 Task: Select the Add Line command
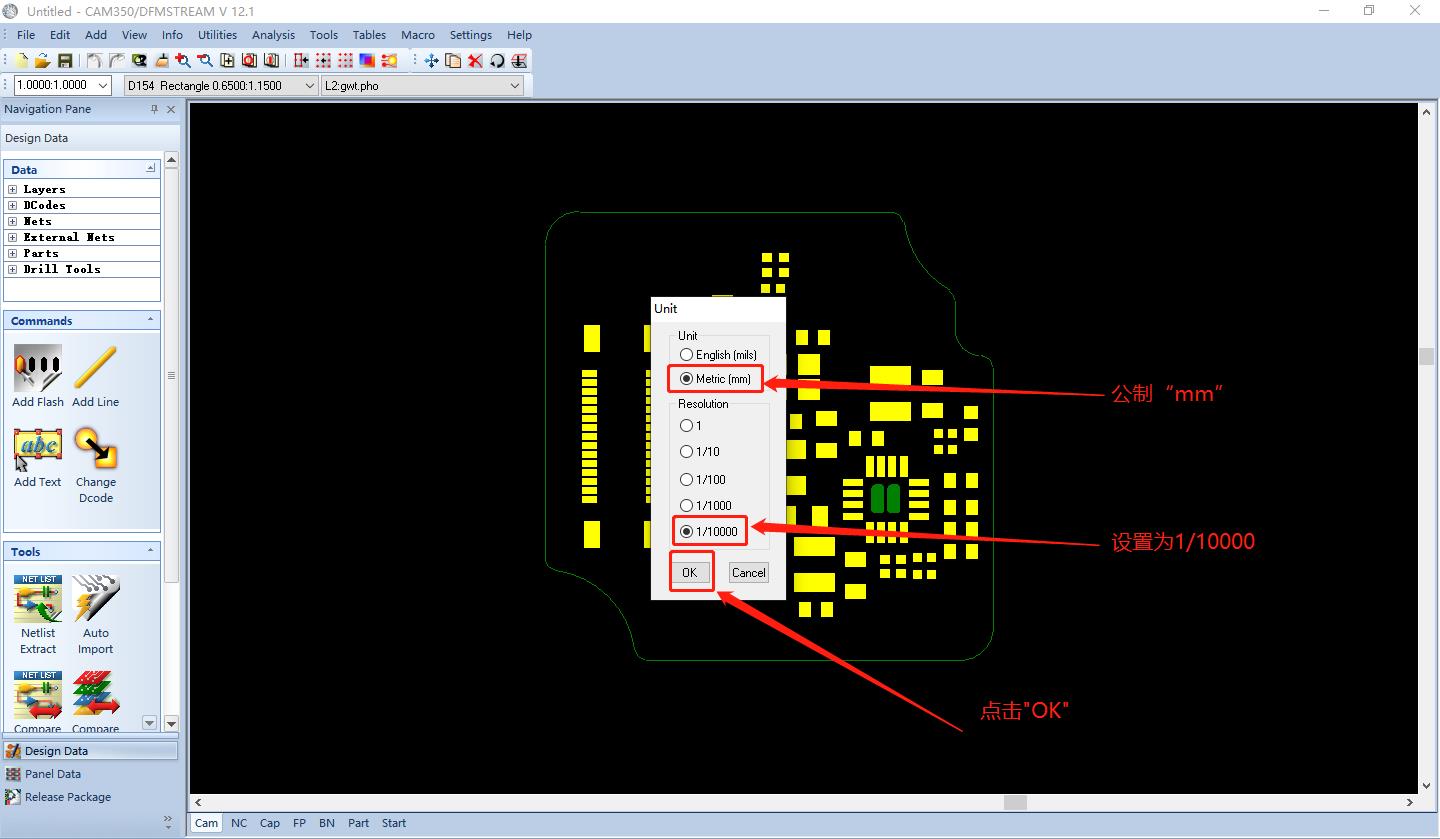95,369
